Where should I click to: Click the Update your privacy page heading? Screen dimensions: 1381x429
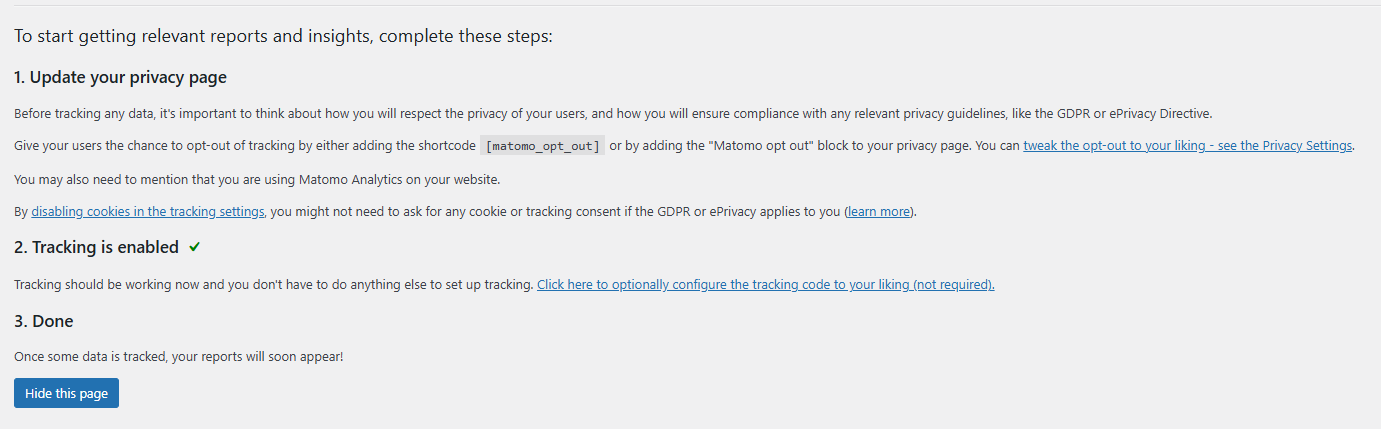coord(127,77)
